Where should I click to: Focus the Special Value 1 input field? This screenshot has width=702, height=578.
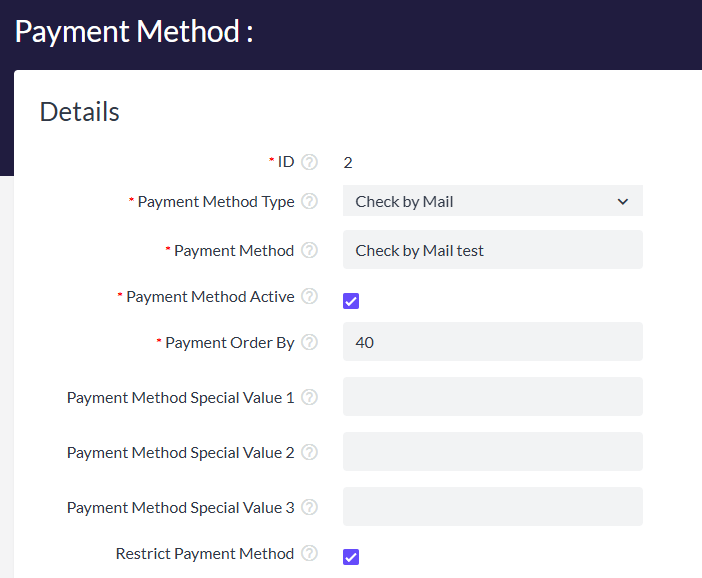[x=492, y=397]
